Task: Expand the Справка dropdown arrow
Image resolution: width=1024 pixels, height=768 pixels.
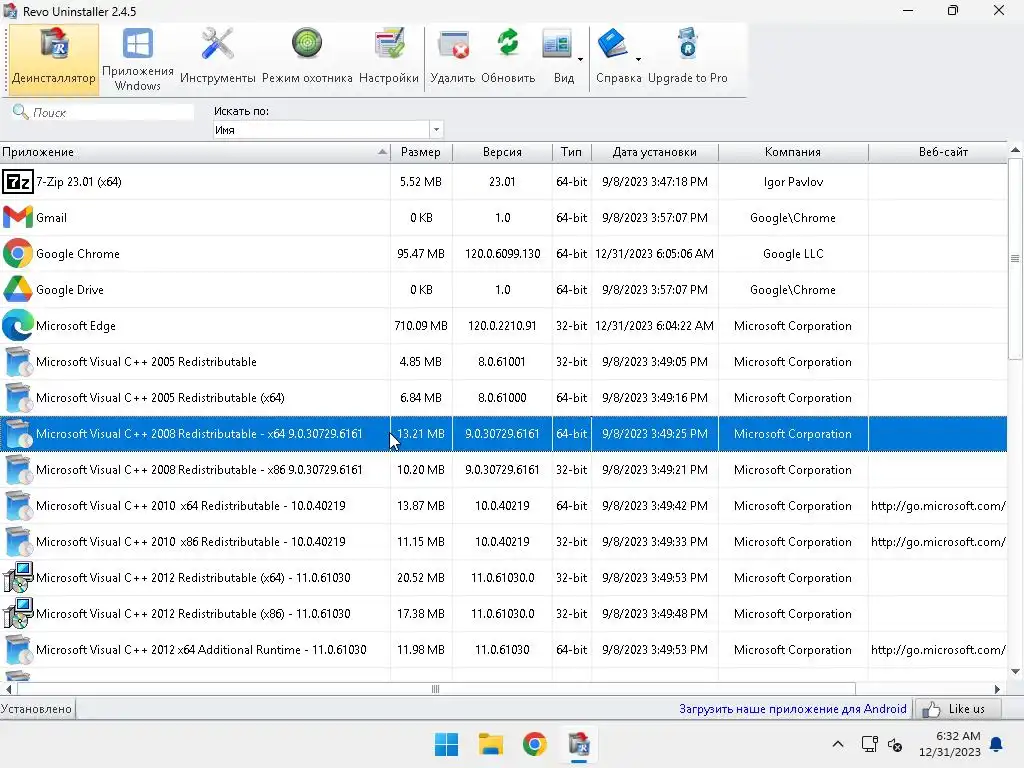Action: click(638, 59)
